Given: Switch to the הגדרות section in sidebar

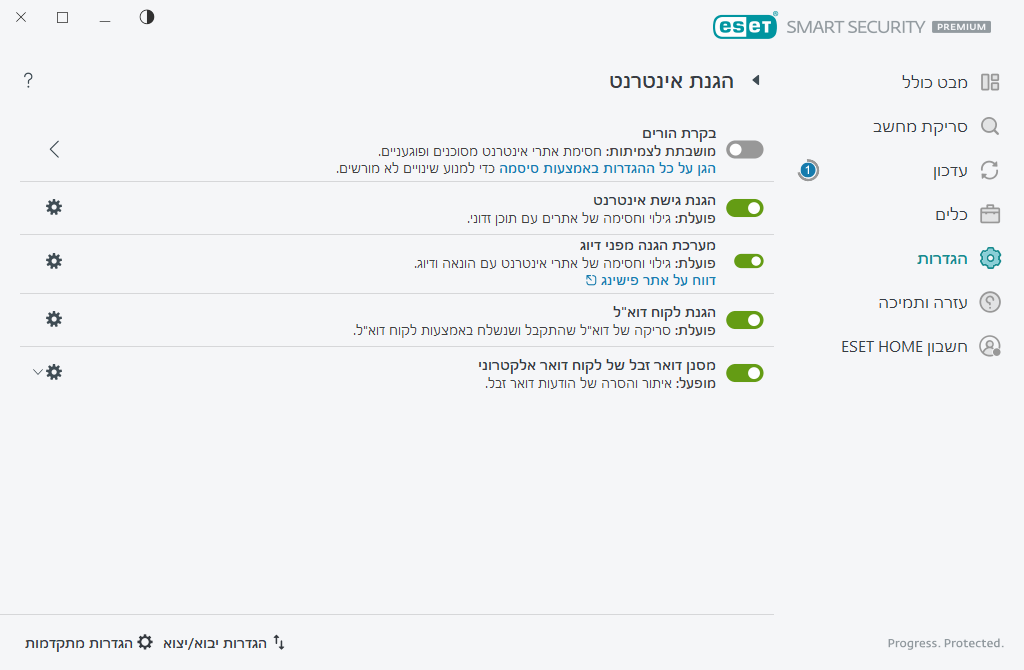Looking at the screenshot, I should pyautogui.click(x=942, y=258).
